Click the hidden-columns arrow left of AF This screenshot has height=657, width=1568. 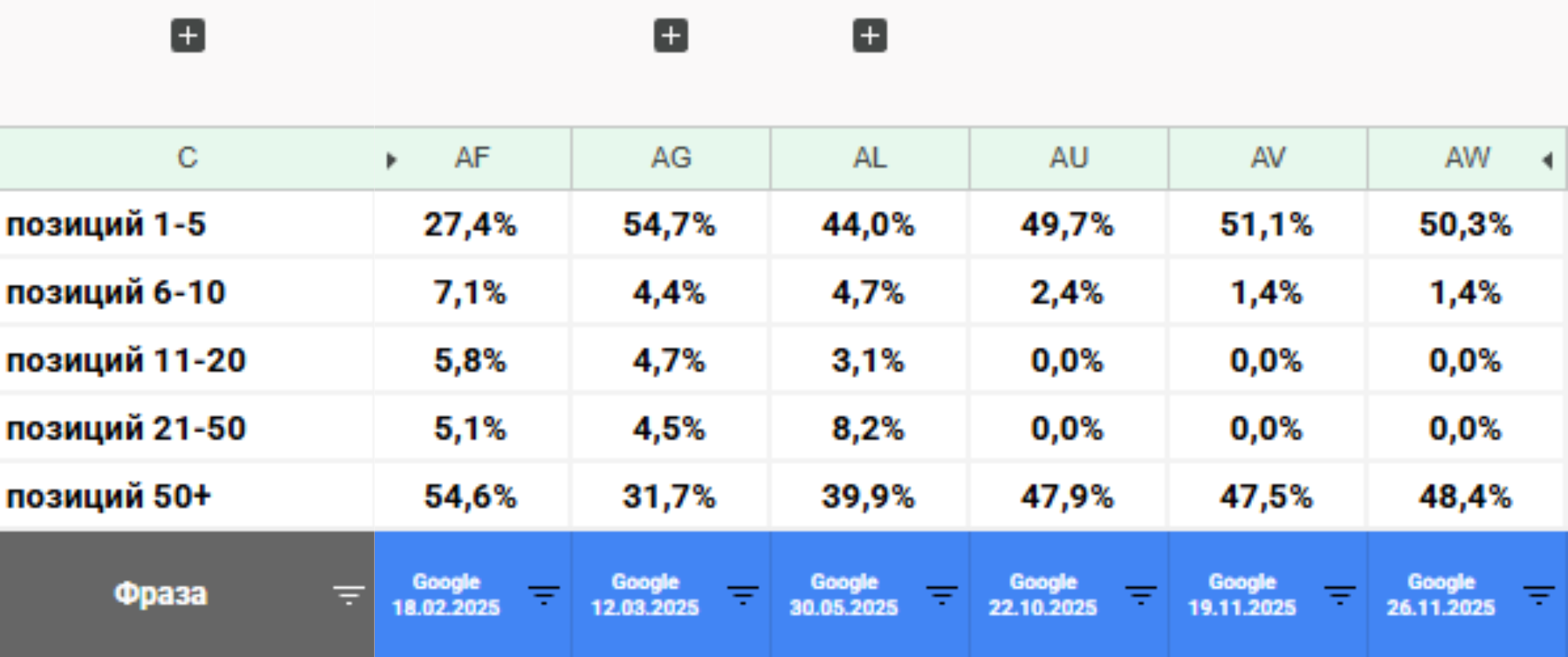coord(391,161)
